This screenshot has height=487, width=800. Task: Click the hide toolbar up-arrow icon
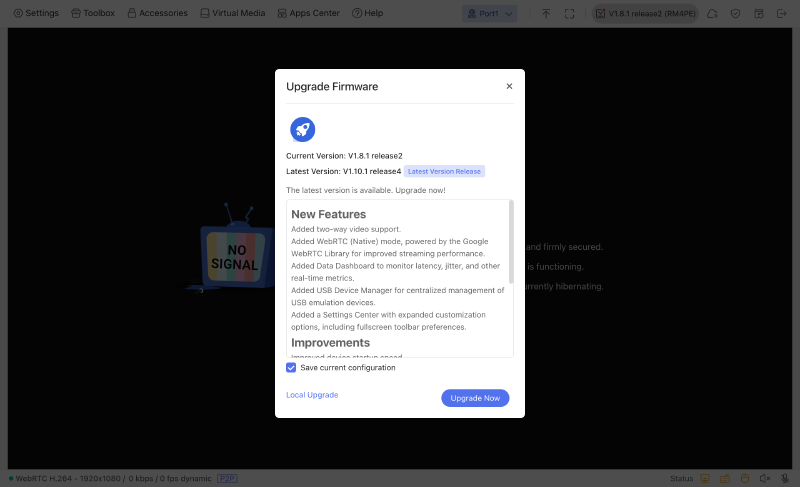(x=546, y=14)
